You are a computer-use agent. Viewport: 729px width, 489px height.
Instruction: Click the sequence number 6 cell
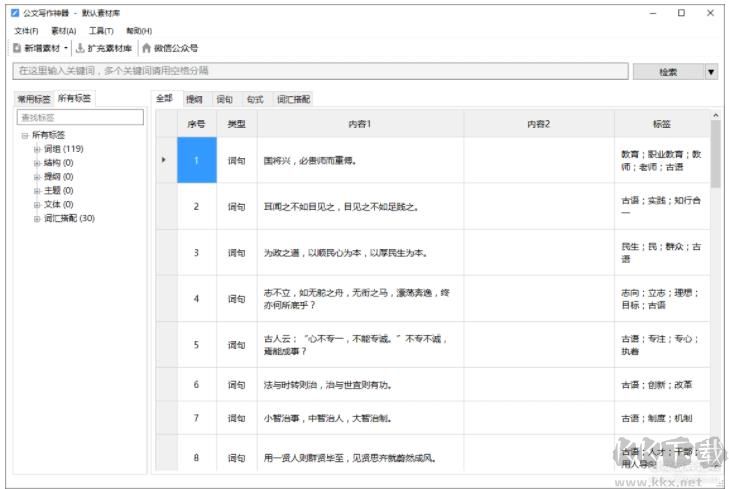(x=197, y=385)
